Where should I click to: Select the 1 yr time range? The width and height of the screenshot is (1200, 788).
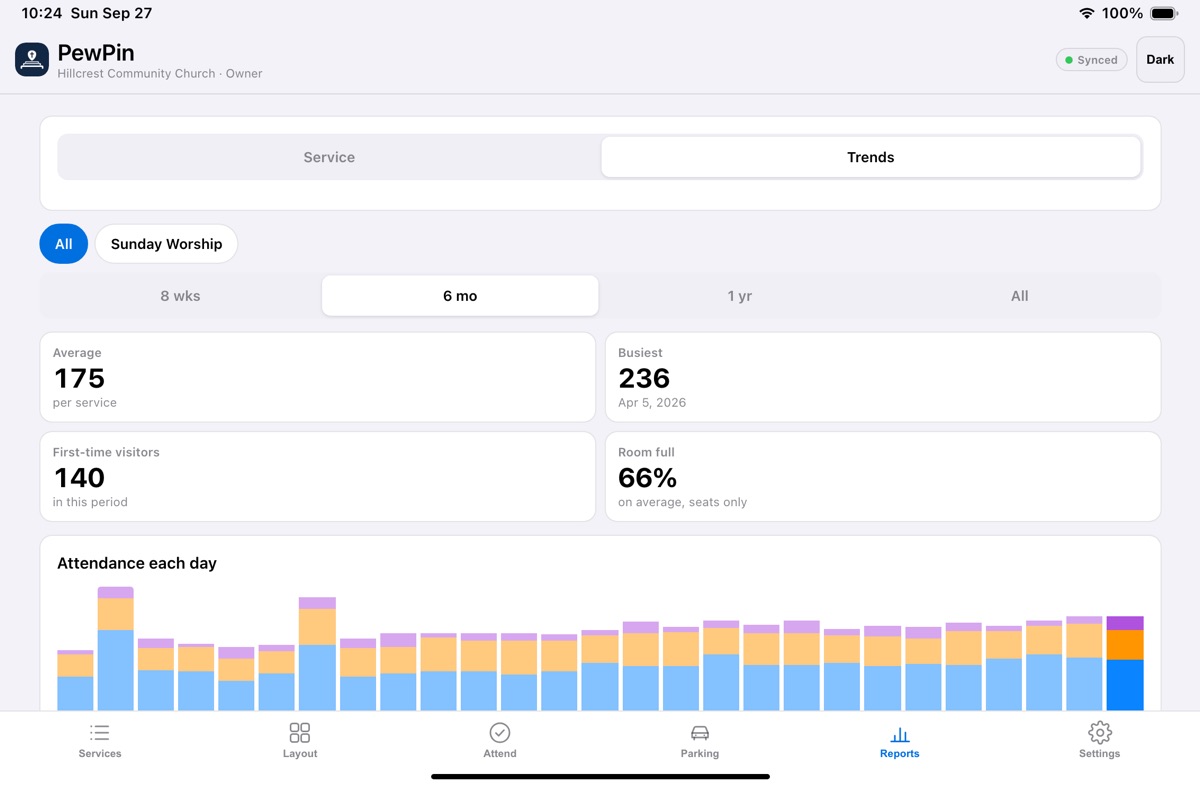[740, 296]
